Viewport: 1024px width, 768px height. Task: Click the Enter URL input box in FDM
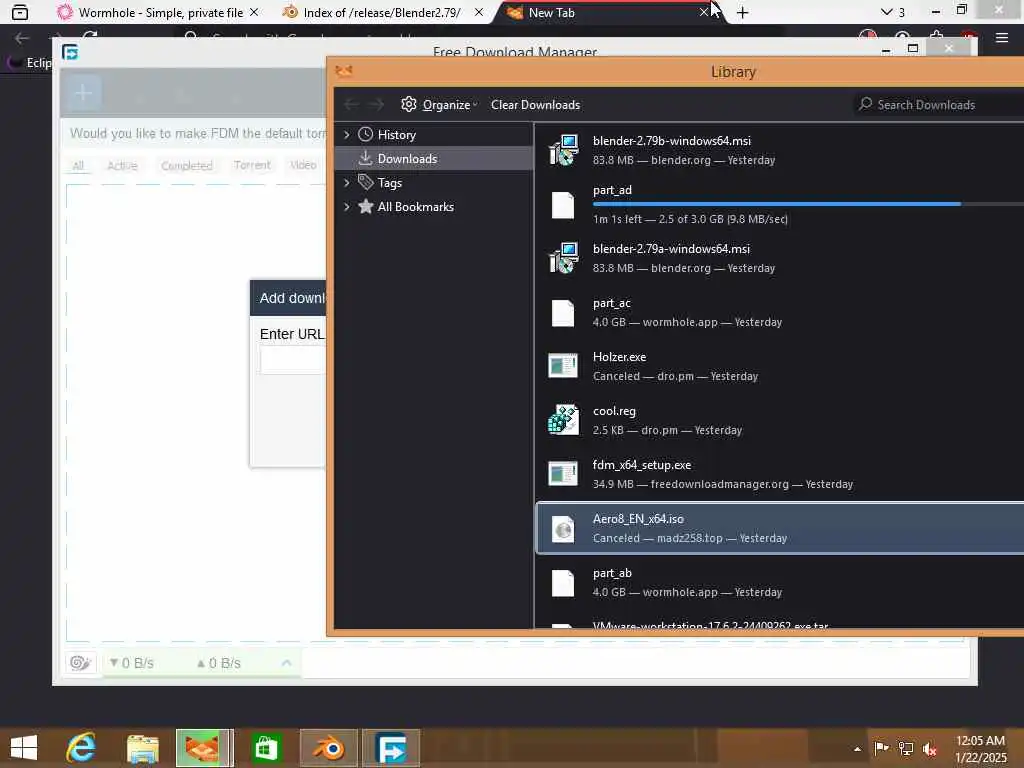pyautogui.click(x=293, y=360)
